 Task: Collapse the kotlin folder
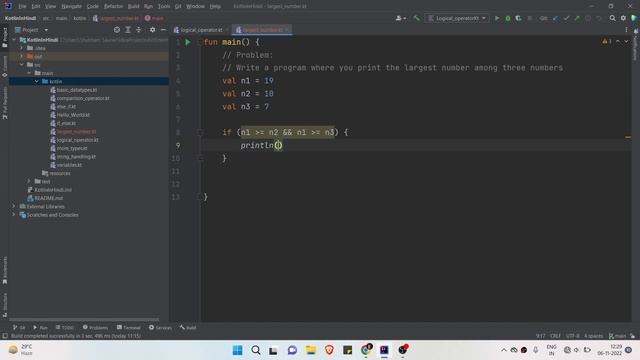point(37,81)
